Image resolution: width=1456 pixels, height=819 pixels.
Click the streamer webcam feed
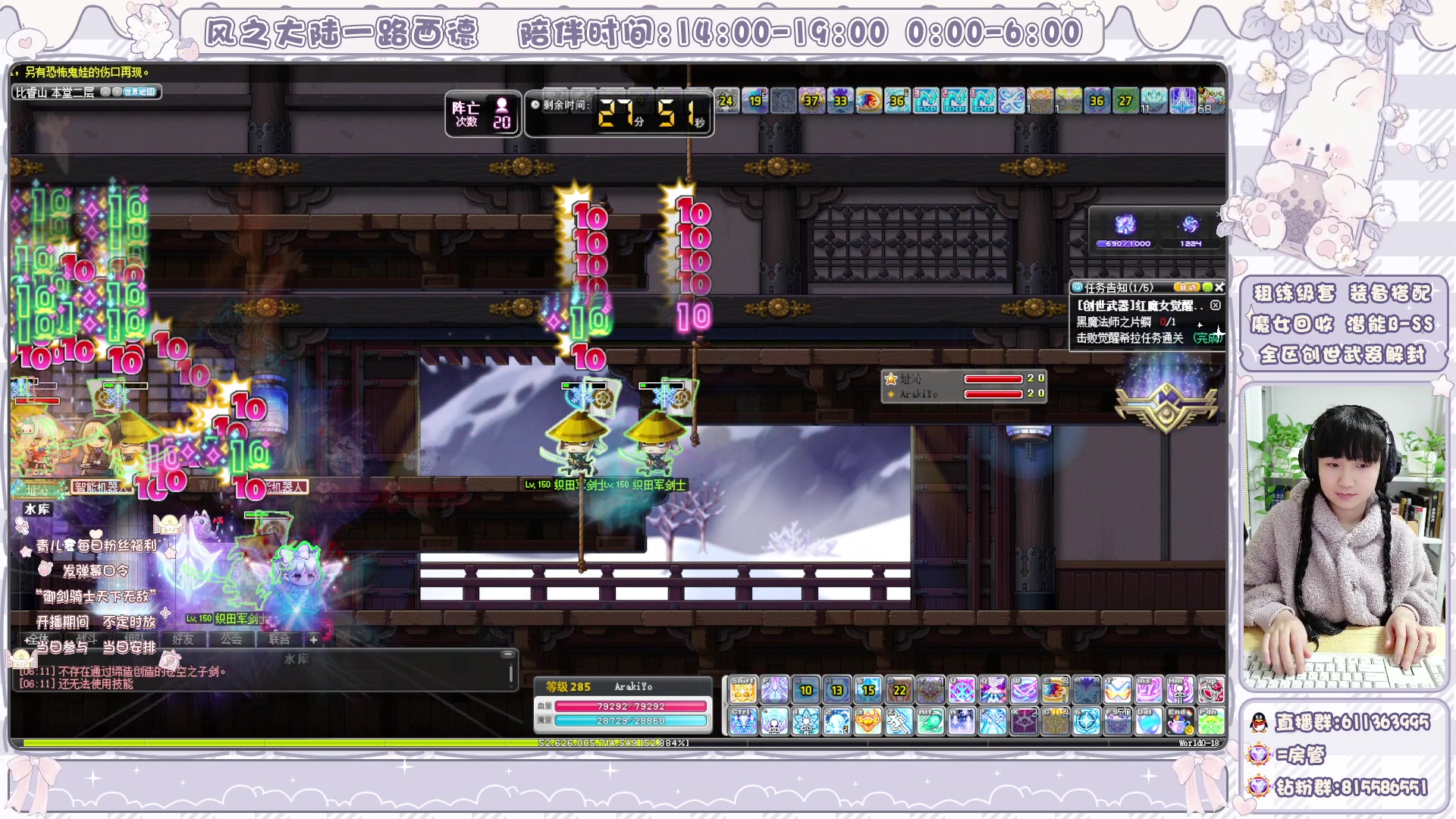(x=1344, y=537)
